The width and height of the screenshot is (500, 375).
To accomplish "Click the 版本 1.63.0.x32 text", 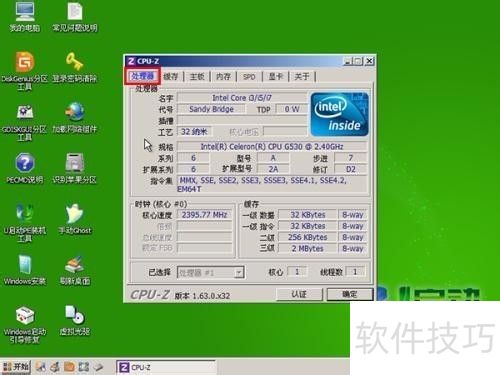I will (202, 296).
